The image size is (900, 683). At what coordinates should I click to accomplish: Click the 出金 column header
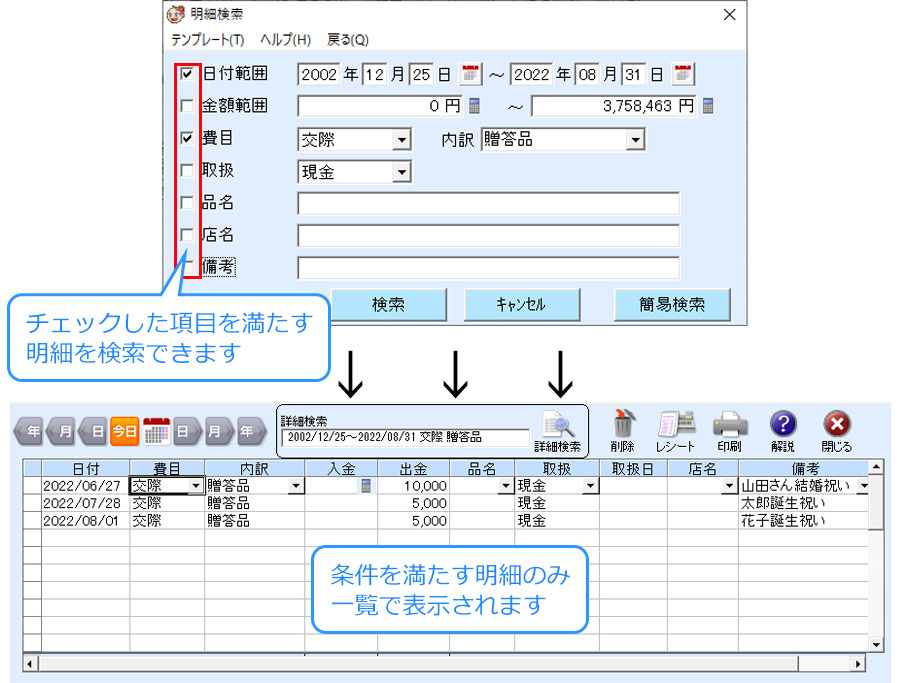click(x=413, y=468)
